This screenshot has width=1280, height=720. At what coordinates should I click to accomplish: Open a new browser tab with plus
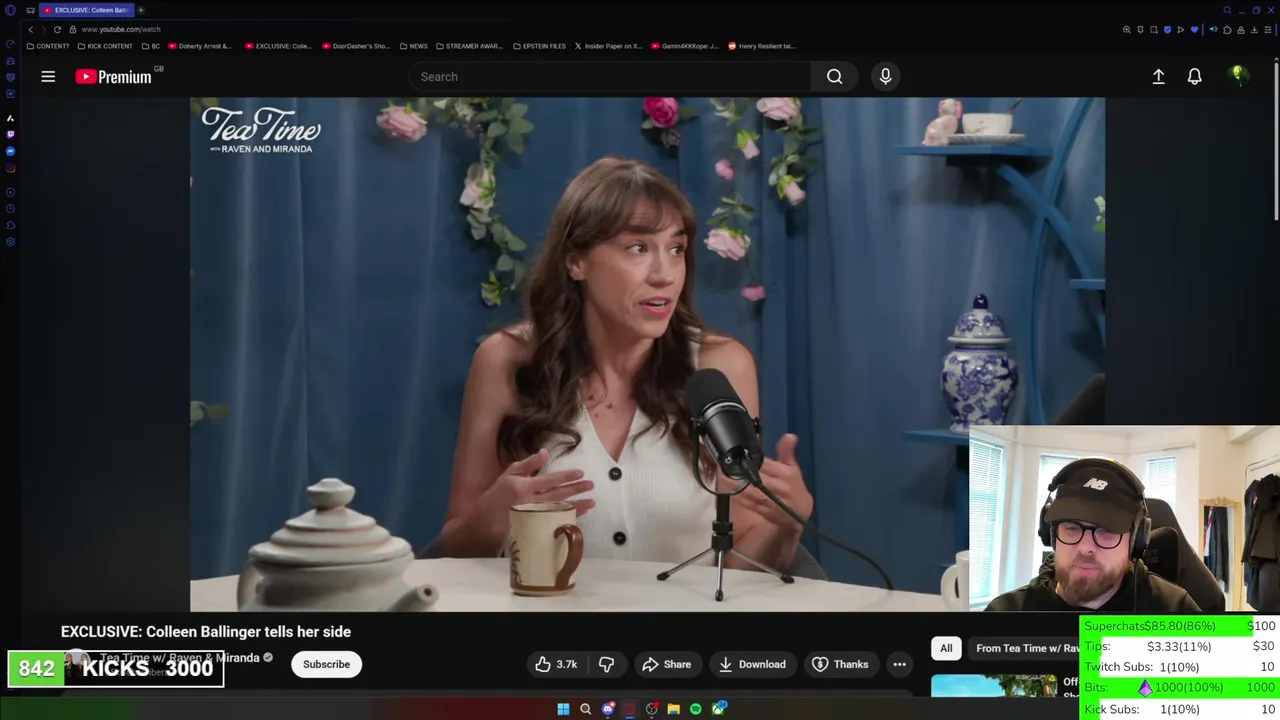141,10
